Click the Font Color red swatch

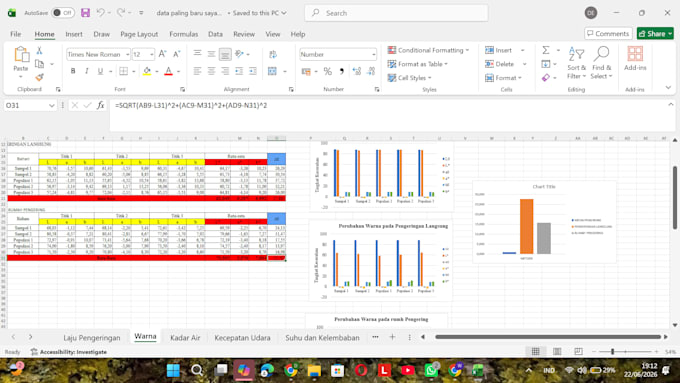pyautogui.click(x=168, y=71)
